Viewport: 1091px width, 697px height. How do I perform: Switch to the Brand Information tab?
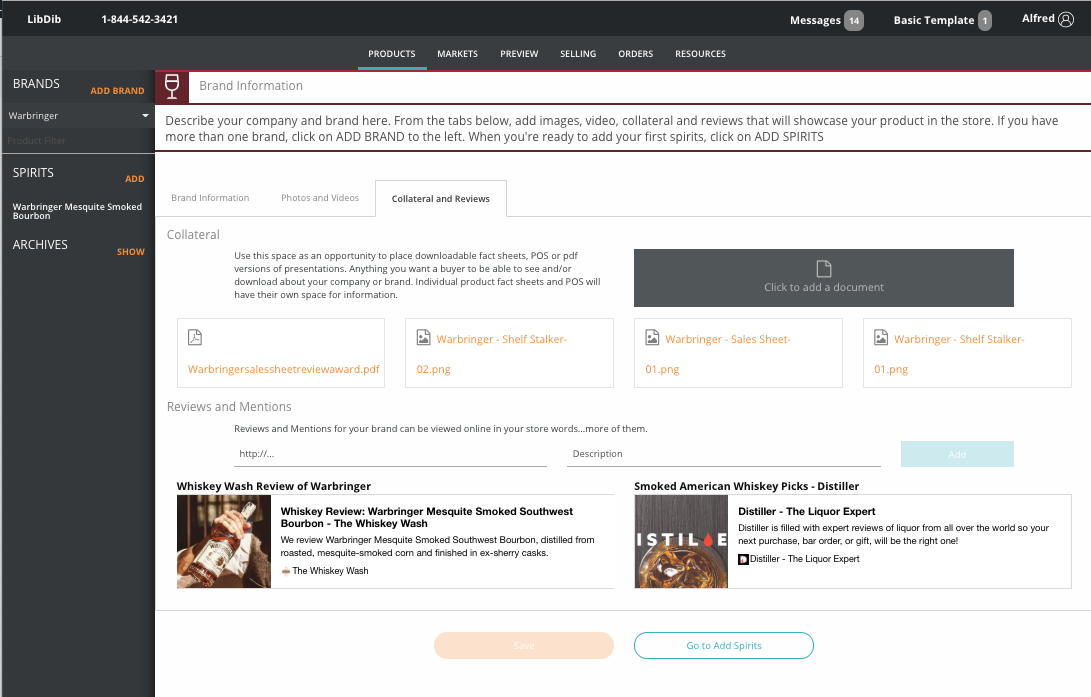pyautogui.click(x=210, y=198)
